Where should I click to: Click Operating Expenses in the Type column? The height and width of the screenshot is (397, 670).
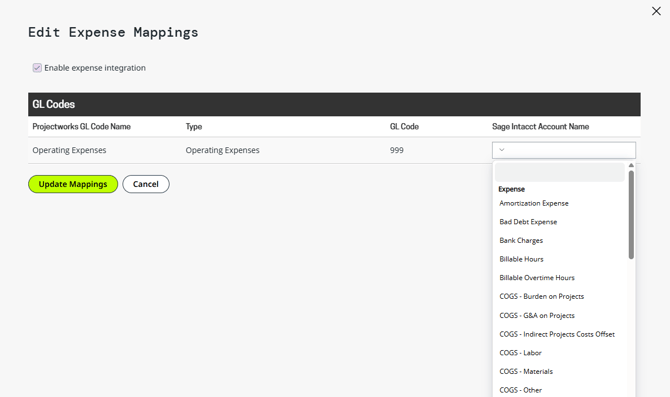[x=222, y=150]
